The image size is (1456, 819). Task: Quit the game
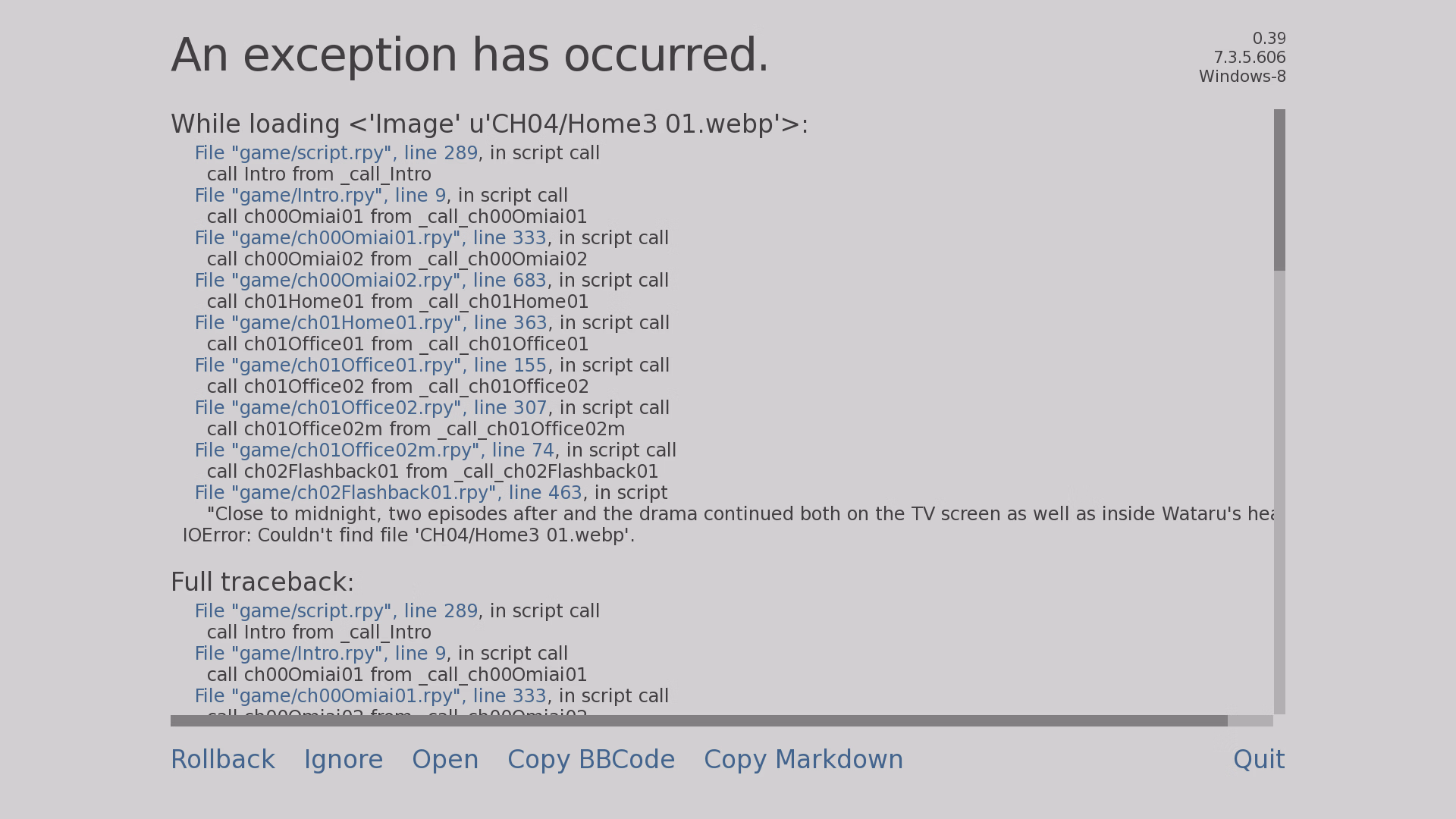tap(1258, 760)
